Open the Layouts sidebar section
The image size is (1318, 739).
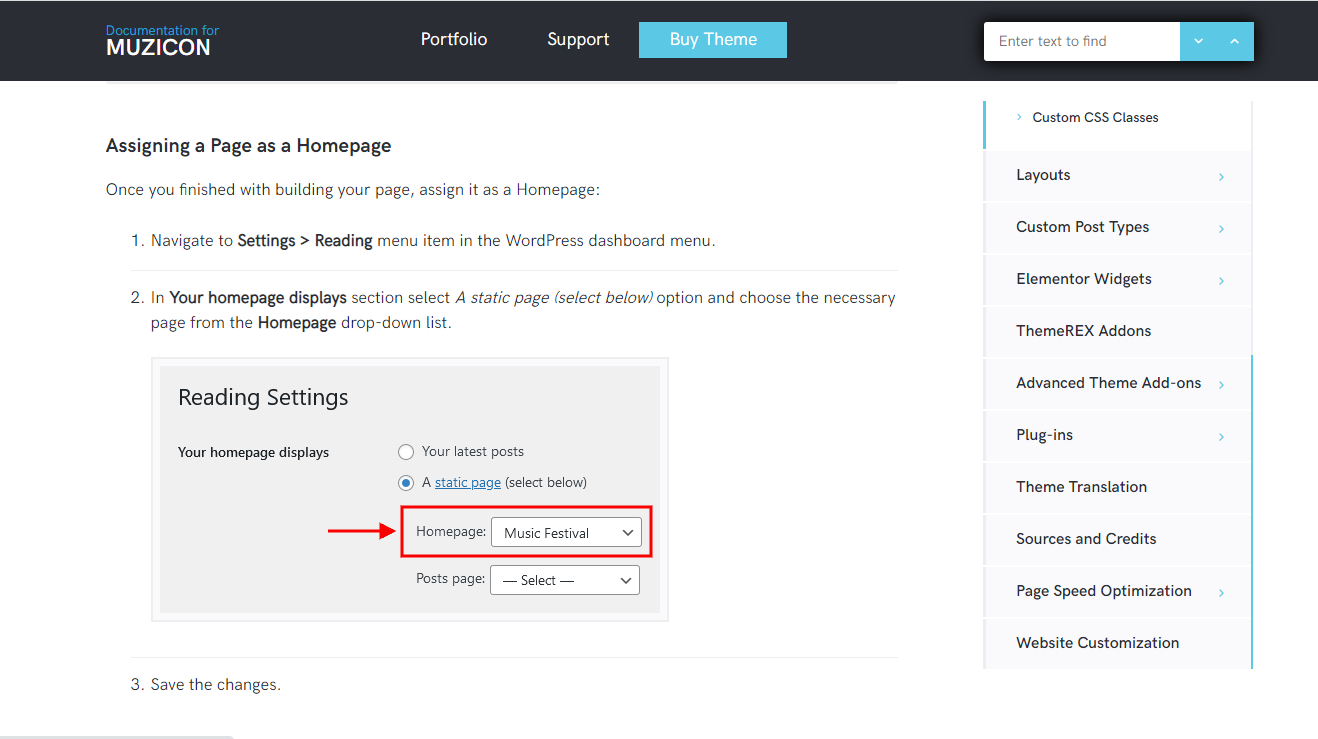point(1043,175)
